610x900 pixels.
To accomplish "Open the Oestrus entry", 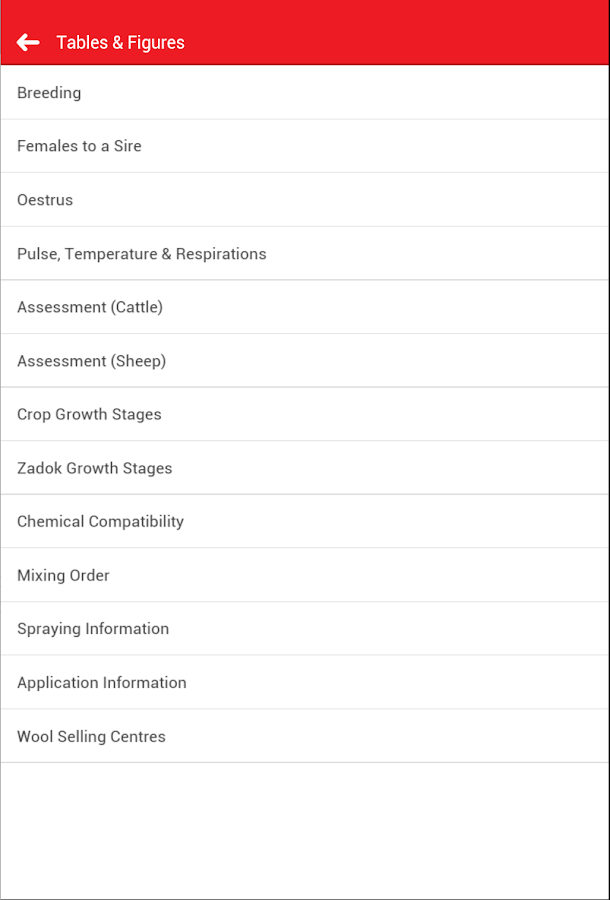I will (45, 200).
